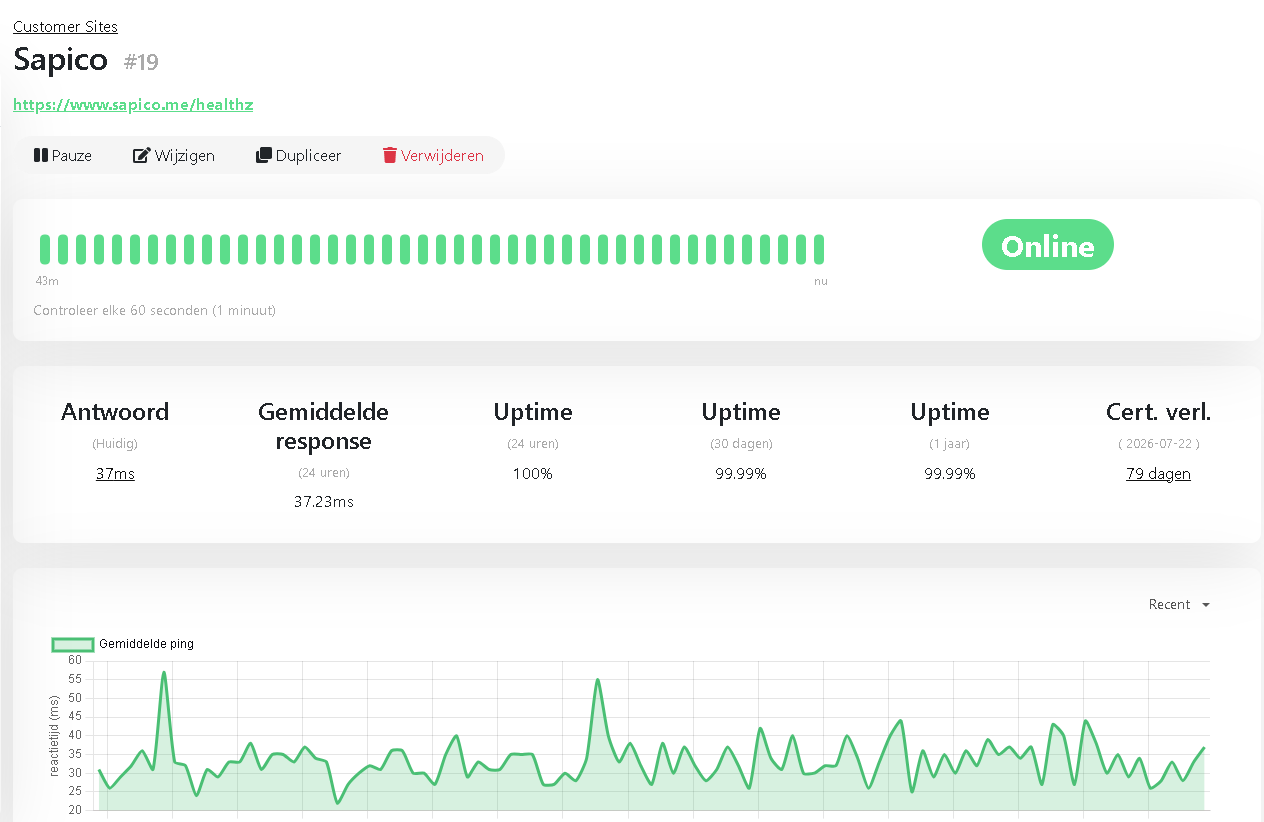Select the Sapico monitor title

point(61,59)
